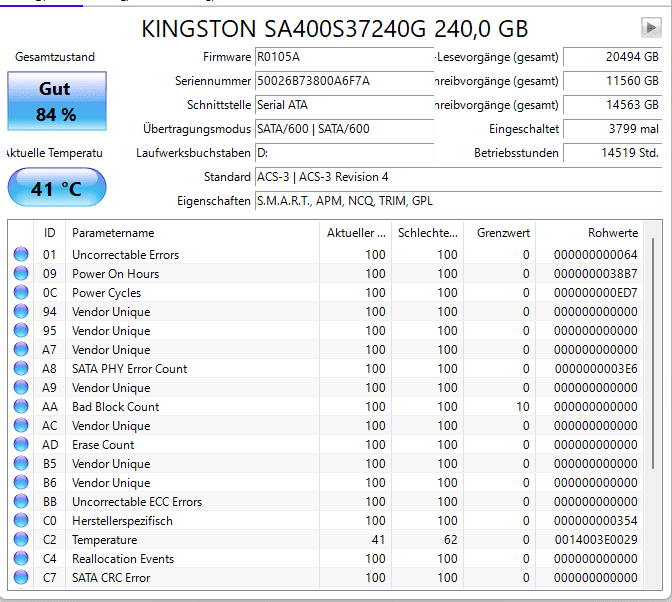Click the Grenzwert column header
Image resolution: width=672 pixels, height=602 pixels.
click(499, 233)
